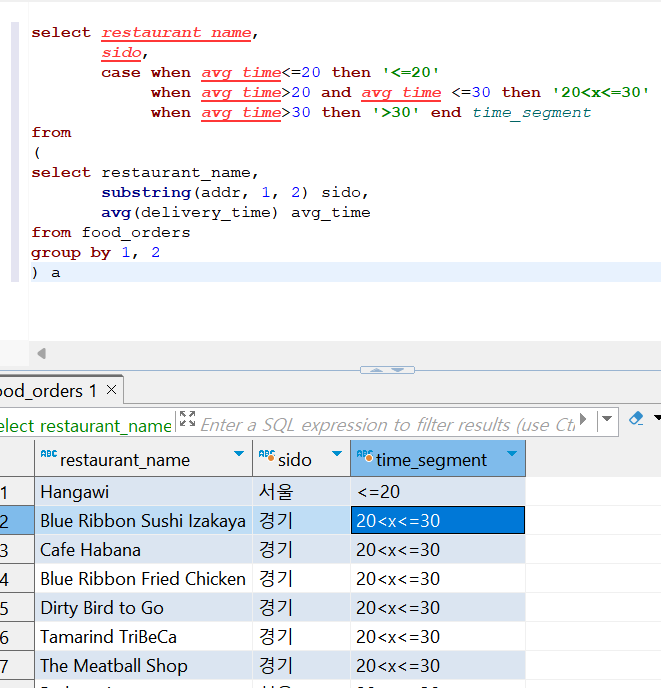The height and width of the screenshot is (688, 661).
Task: Click the expand filter panel icon
Action: [187, 419]
